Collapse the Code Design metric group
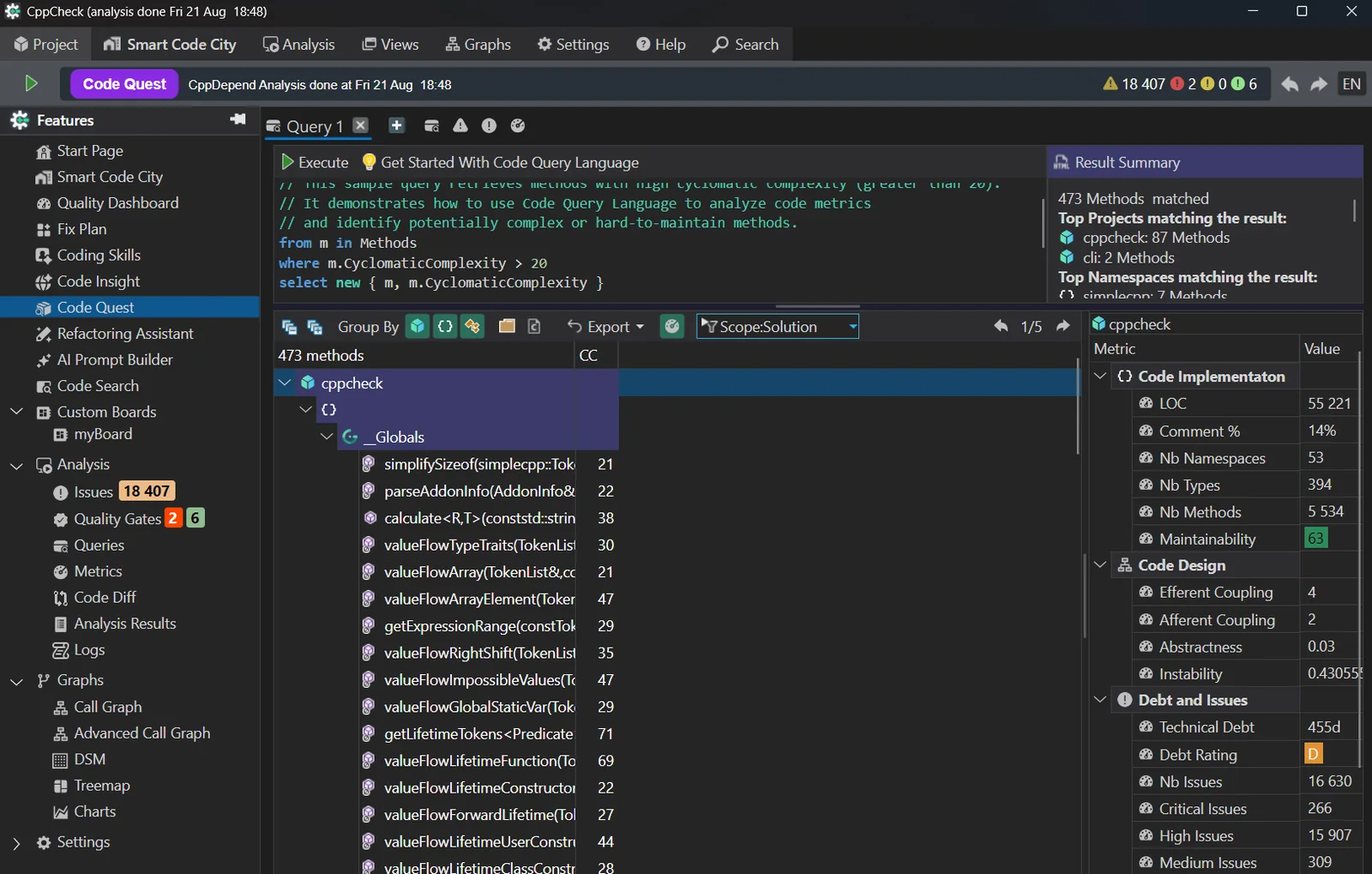This screenshot has height=874, width=1372. pyautogui.click(x=1101, y=564)
